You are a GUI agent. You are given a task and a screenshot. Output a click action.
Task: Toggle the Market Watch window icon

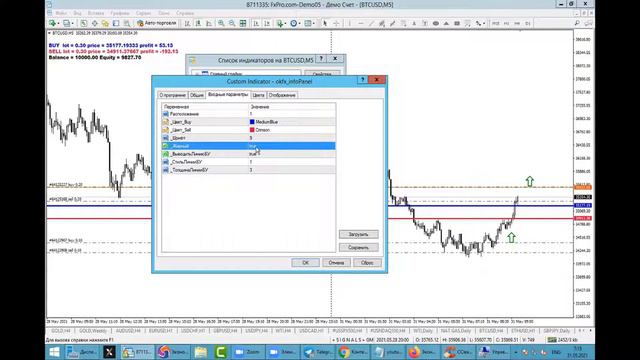click(x=84, y=23)
